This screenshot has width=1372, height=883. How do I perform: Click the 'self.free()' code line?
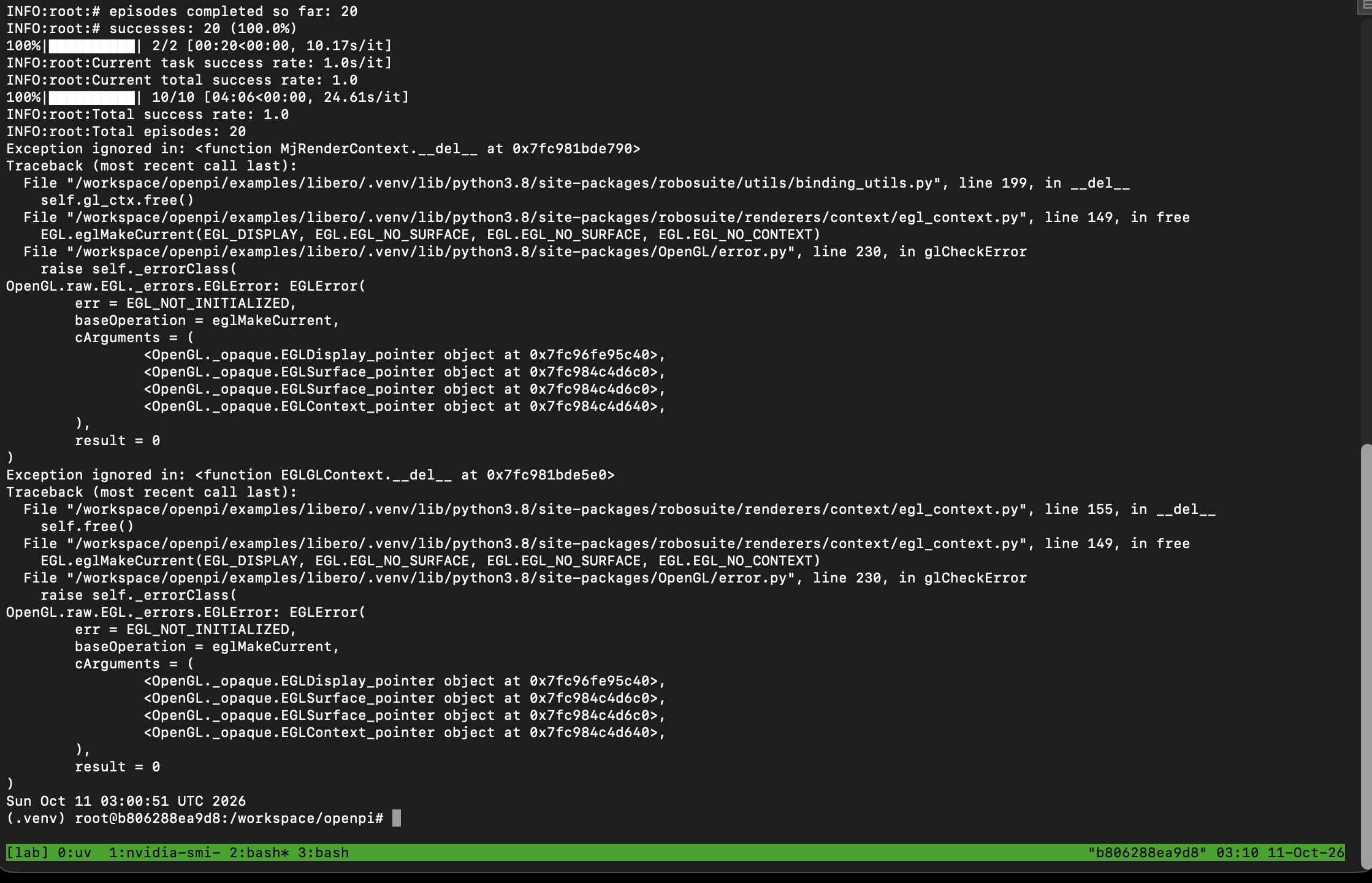(88, 526)
